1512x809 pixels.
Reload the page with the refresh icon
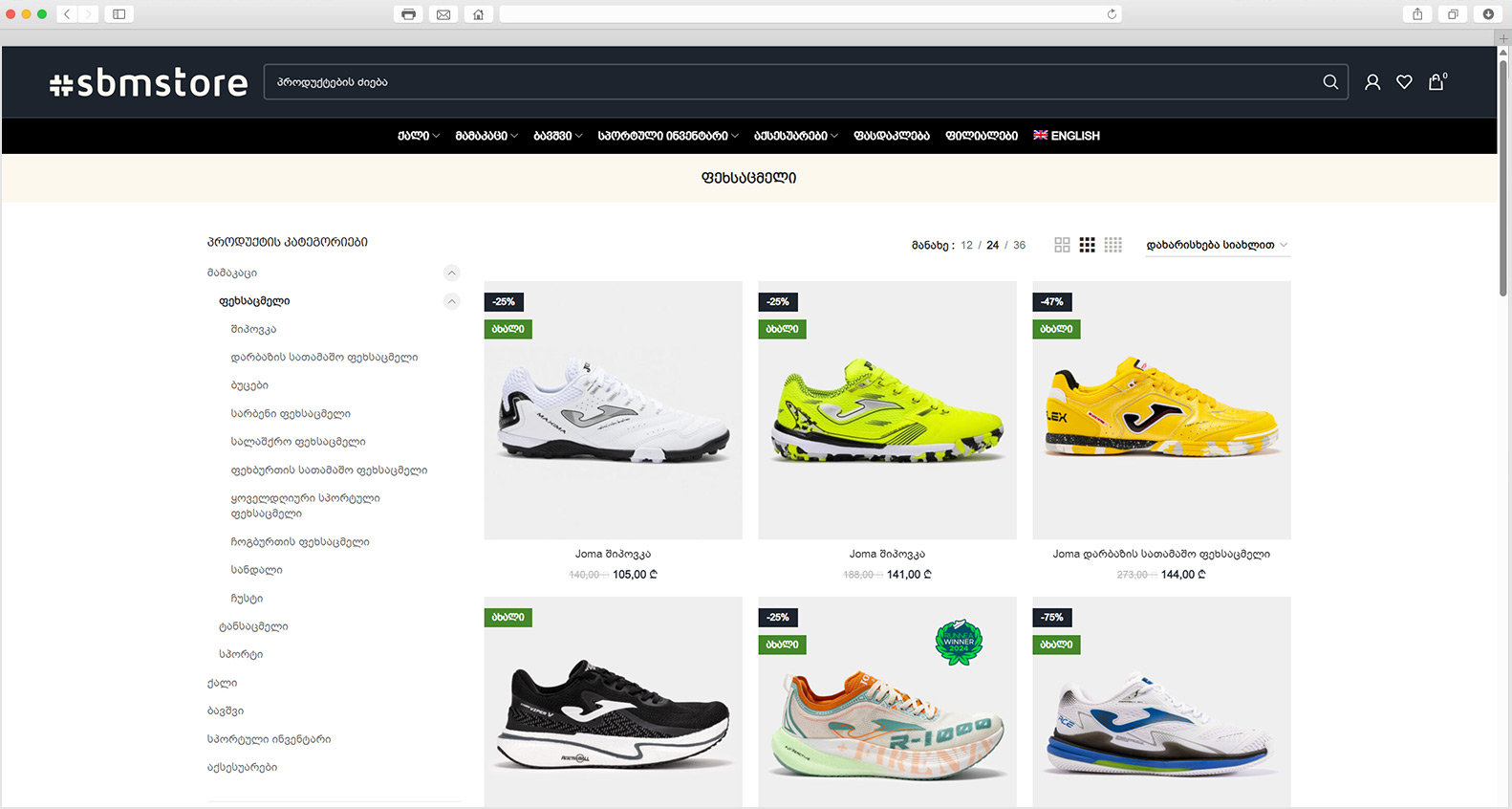click(1112, 14)
